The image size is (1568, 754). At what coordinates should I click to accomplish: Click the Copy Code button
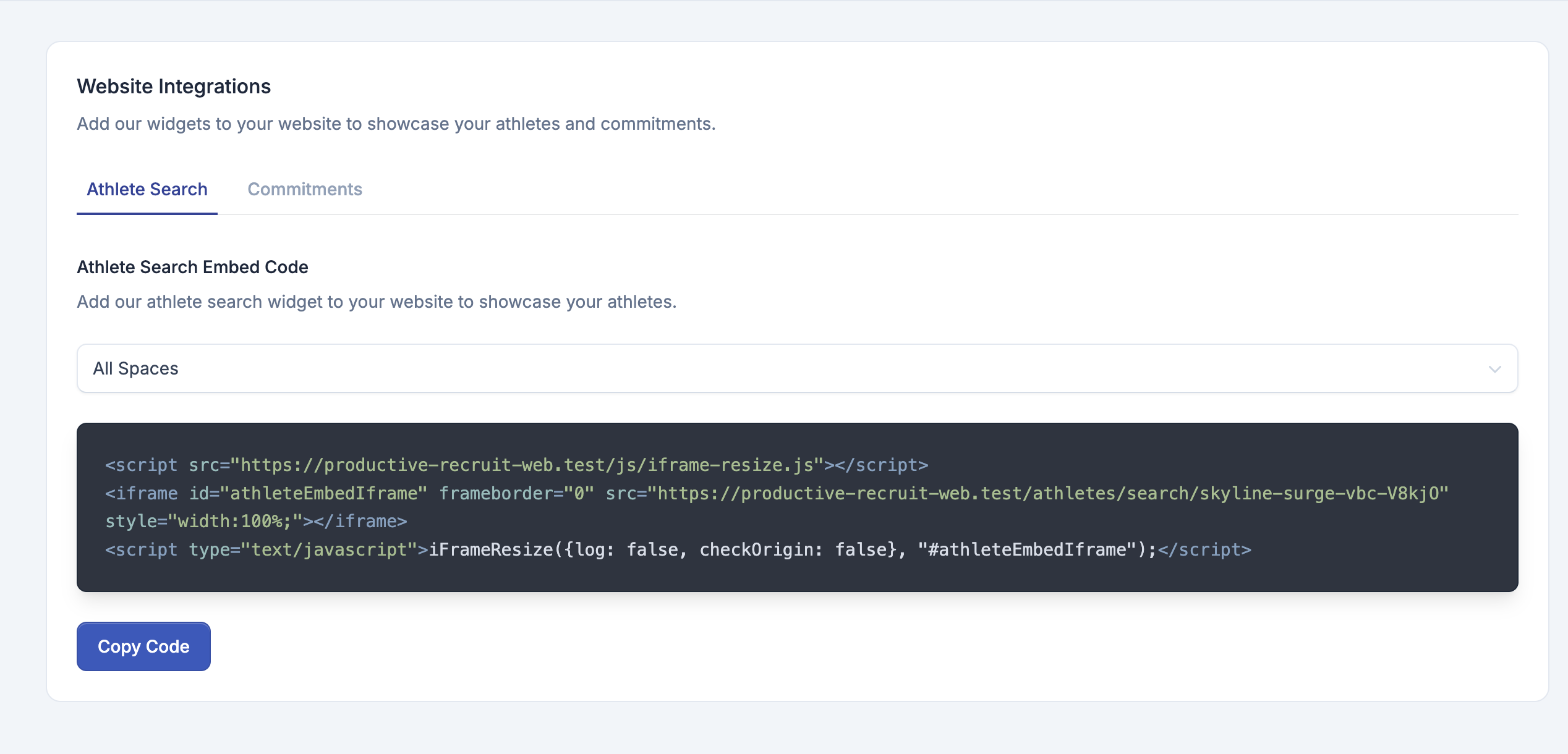pyautogui.click(x=143, y=646)
